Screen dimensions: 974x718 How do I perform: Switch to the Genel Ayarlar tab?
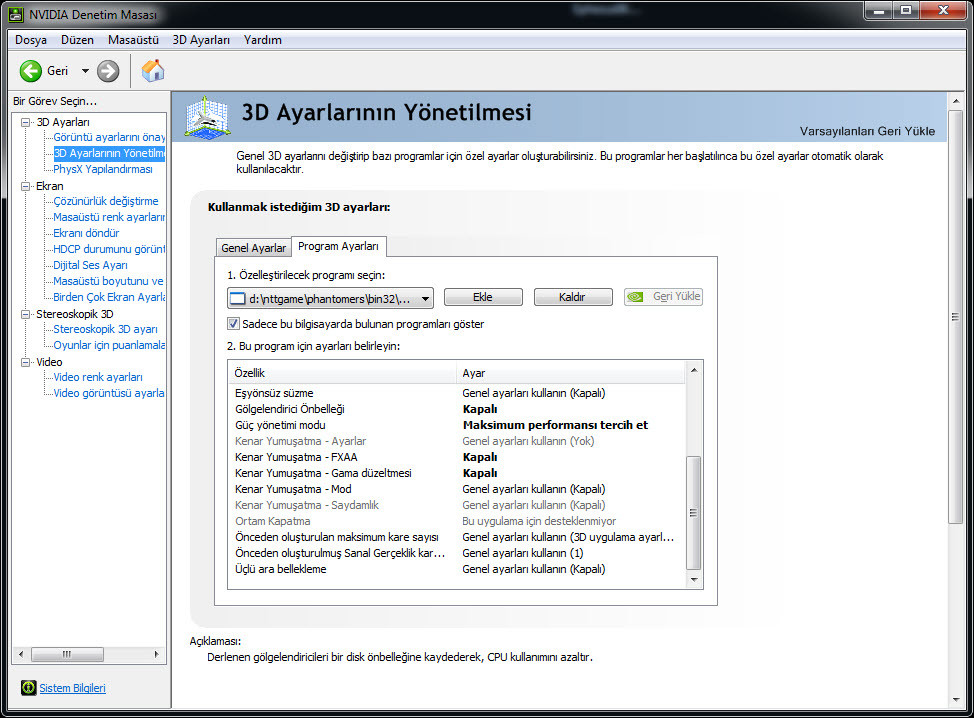coord(253,248)
